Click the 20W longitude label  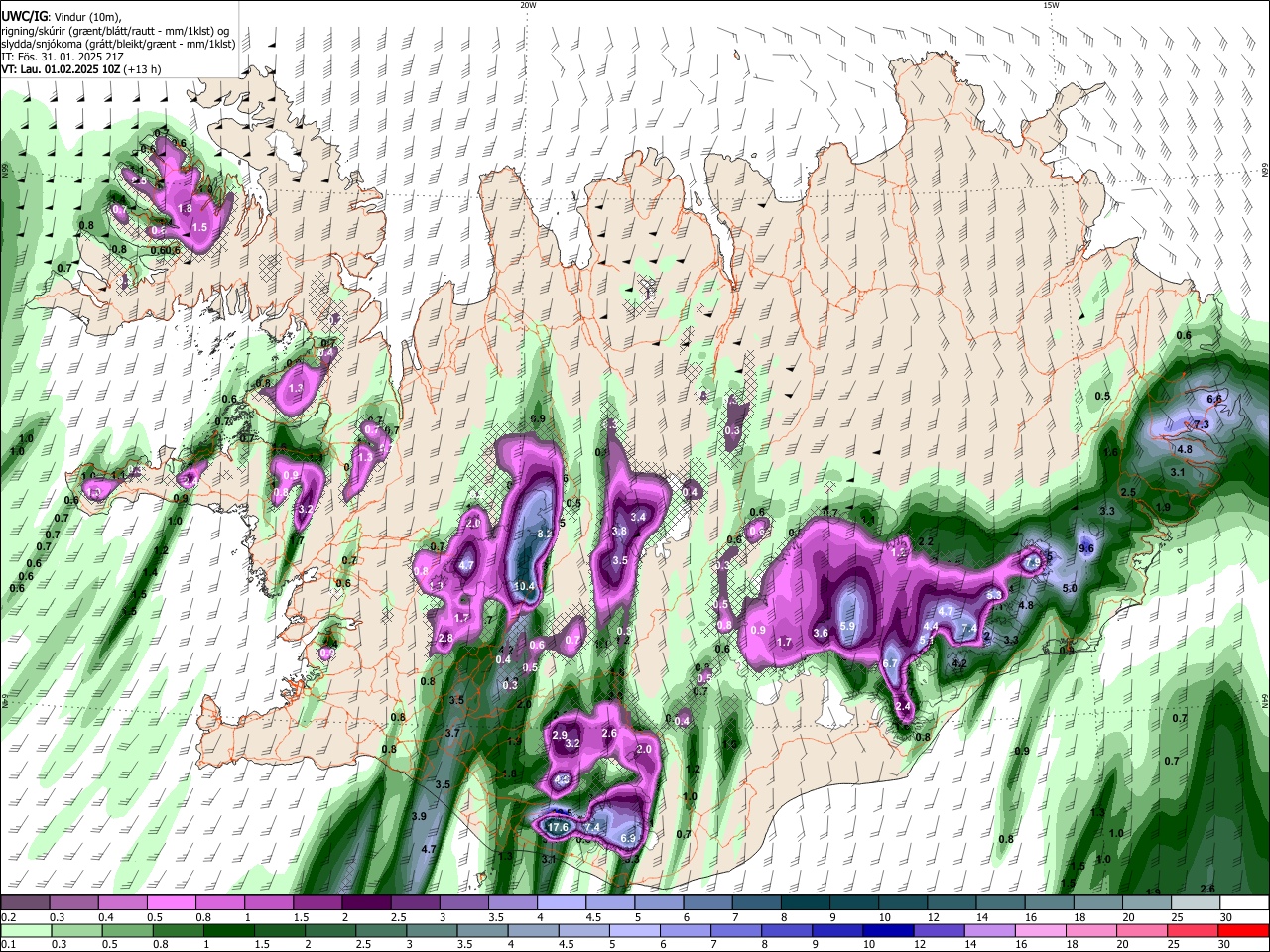point(528,5)
